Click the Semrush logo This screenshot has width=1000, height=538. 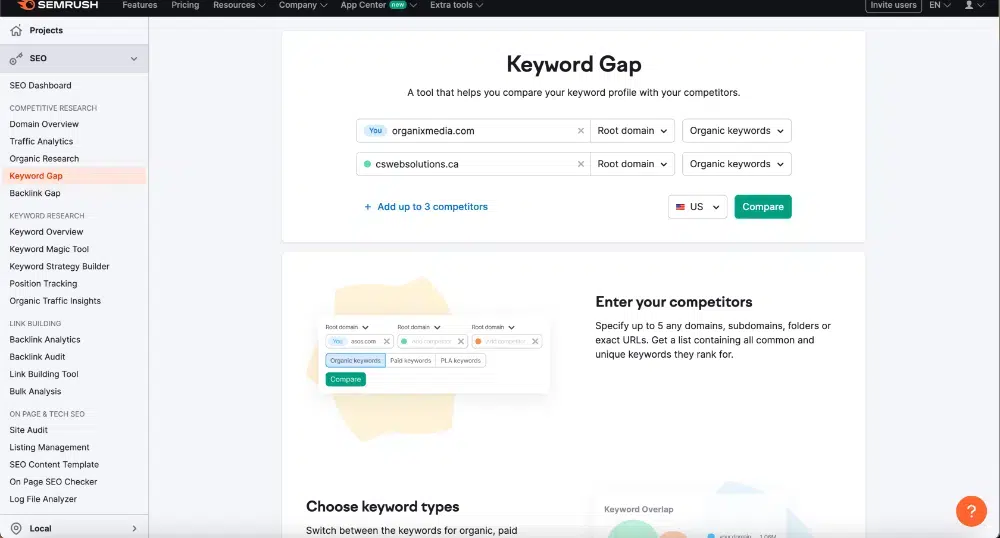point(58,5)
